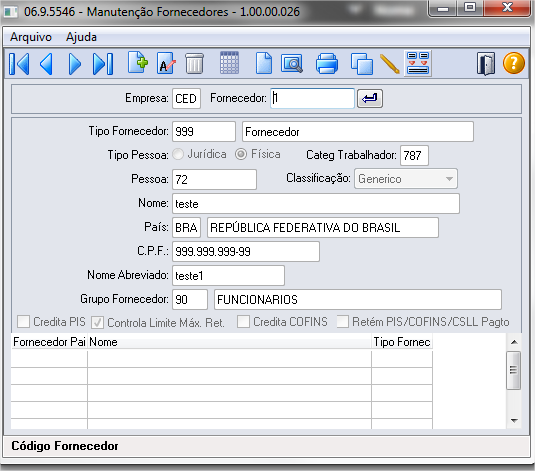Screen dimensions: 535x471
Task: Click the copy windows icon
Action: [362, 63]
